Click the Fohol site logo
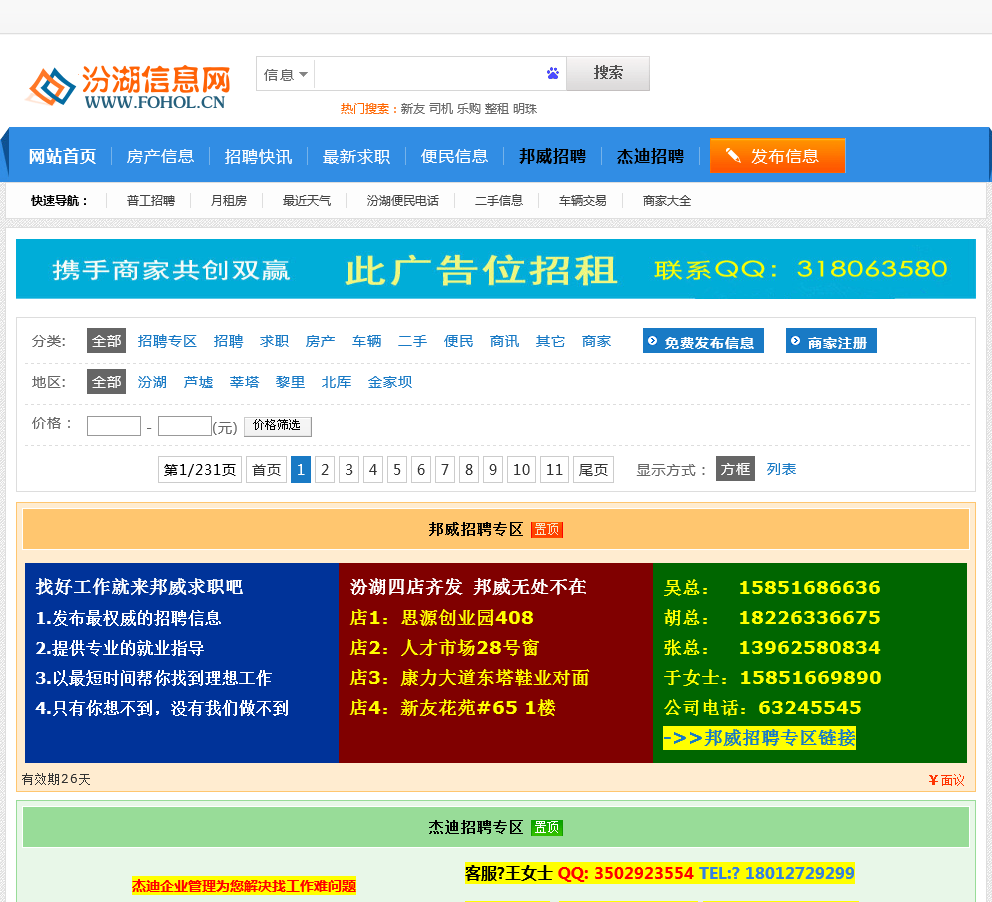The height and width of the screenshot is (902, 992). 128,86
